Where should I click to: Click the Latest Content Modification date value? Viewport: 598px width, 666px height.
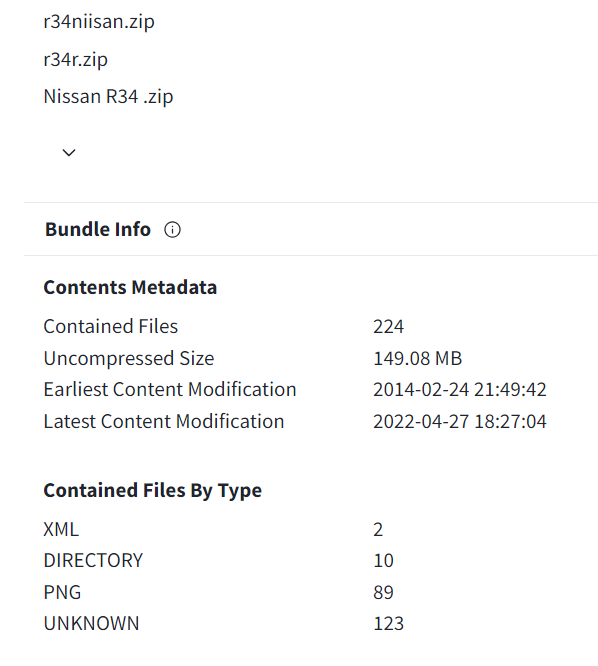tap(460, 421)
